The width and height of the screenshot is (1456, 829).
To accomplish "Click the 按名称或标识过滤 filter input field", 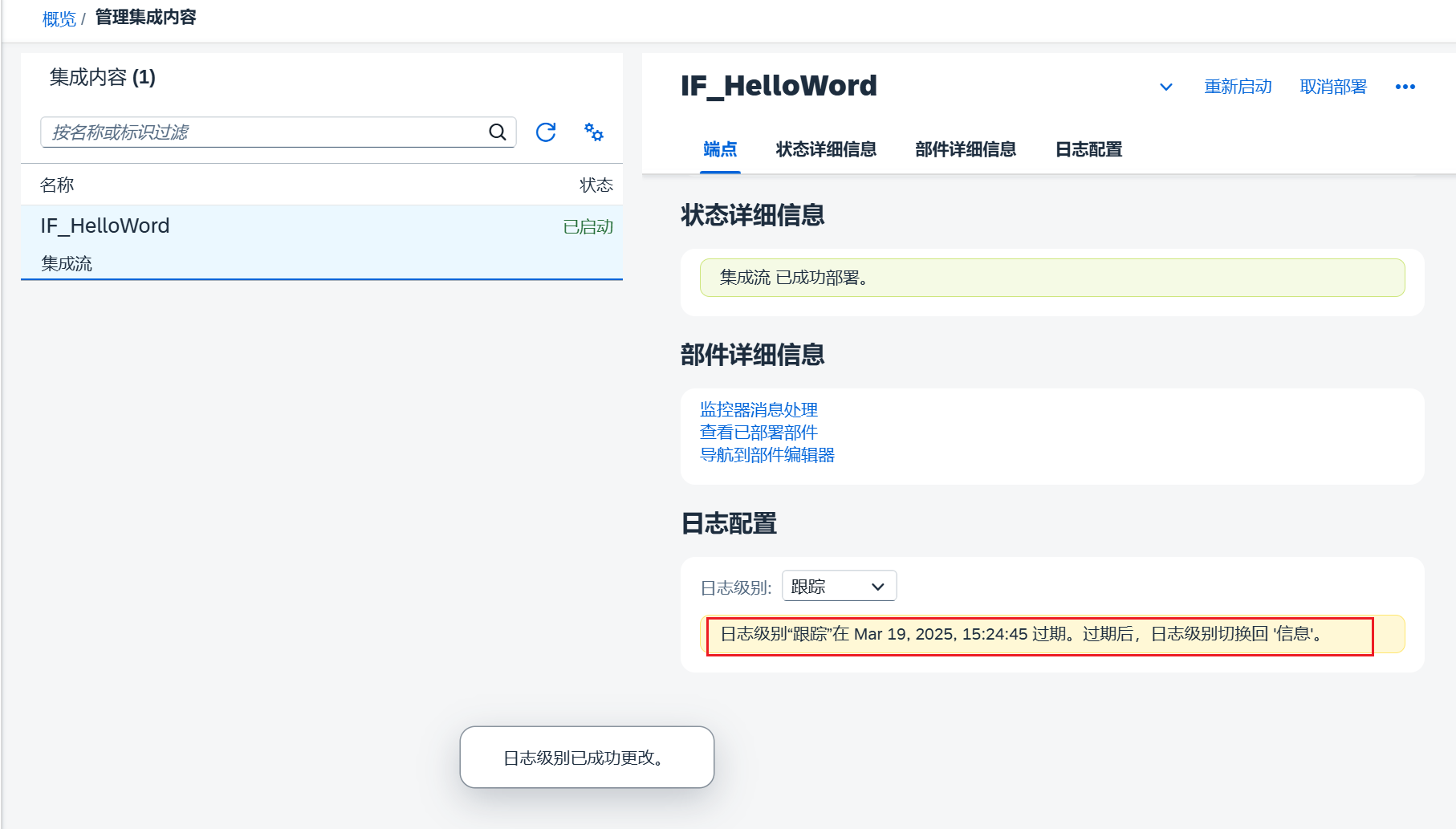I will 265,132.
